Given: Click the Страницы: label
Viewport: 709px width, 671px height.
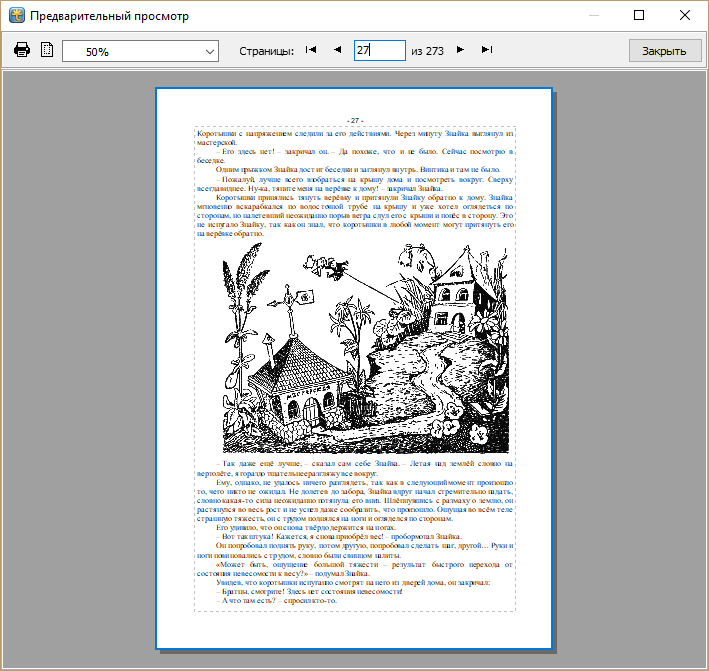Looking at the screenshot, I should point(267,51).
